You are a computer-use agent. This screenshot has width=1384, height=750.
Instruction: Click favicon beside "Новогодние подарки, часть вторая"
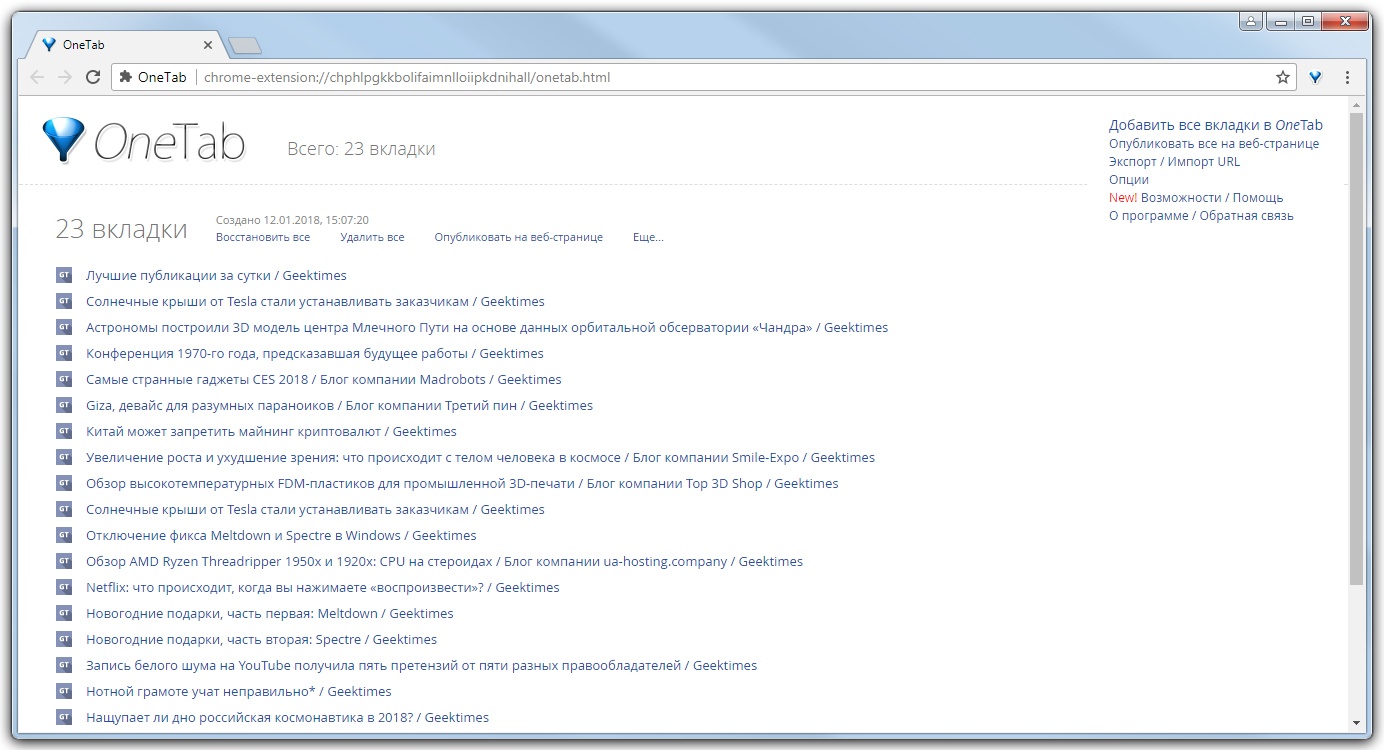click(64, 639)
